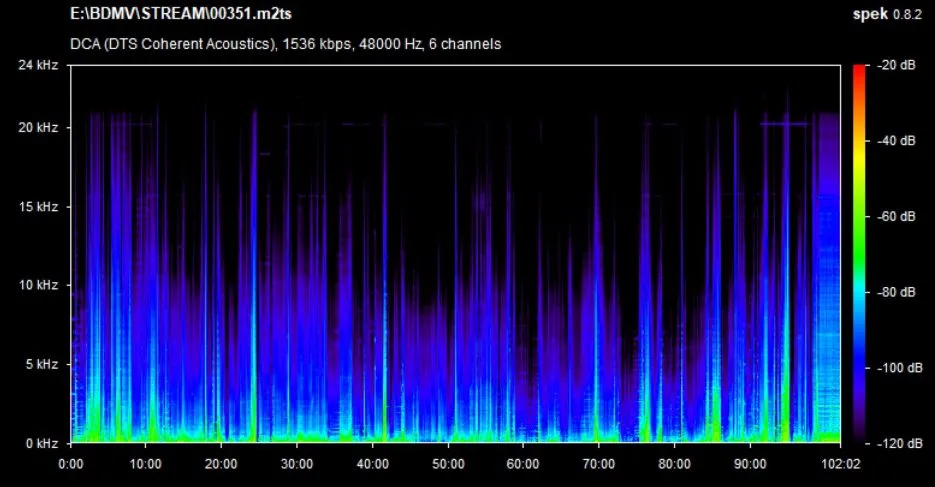Click the 0 kHz frequency axis label
935x487 pixels.
coord(46,443)
